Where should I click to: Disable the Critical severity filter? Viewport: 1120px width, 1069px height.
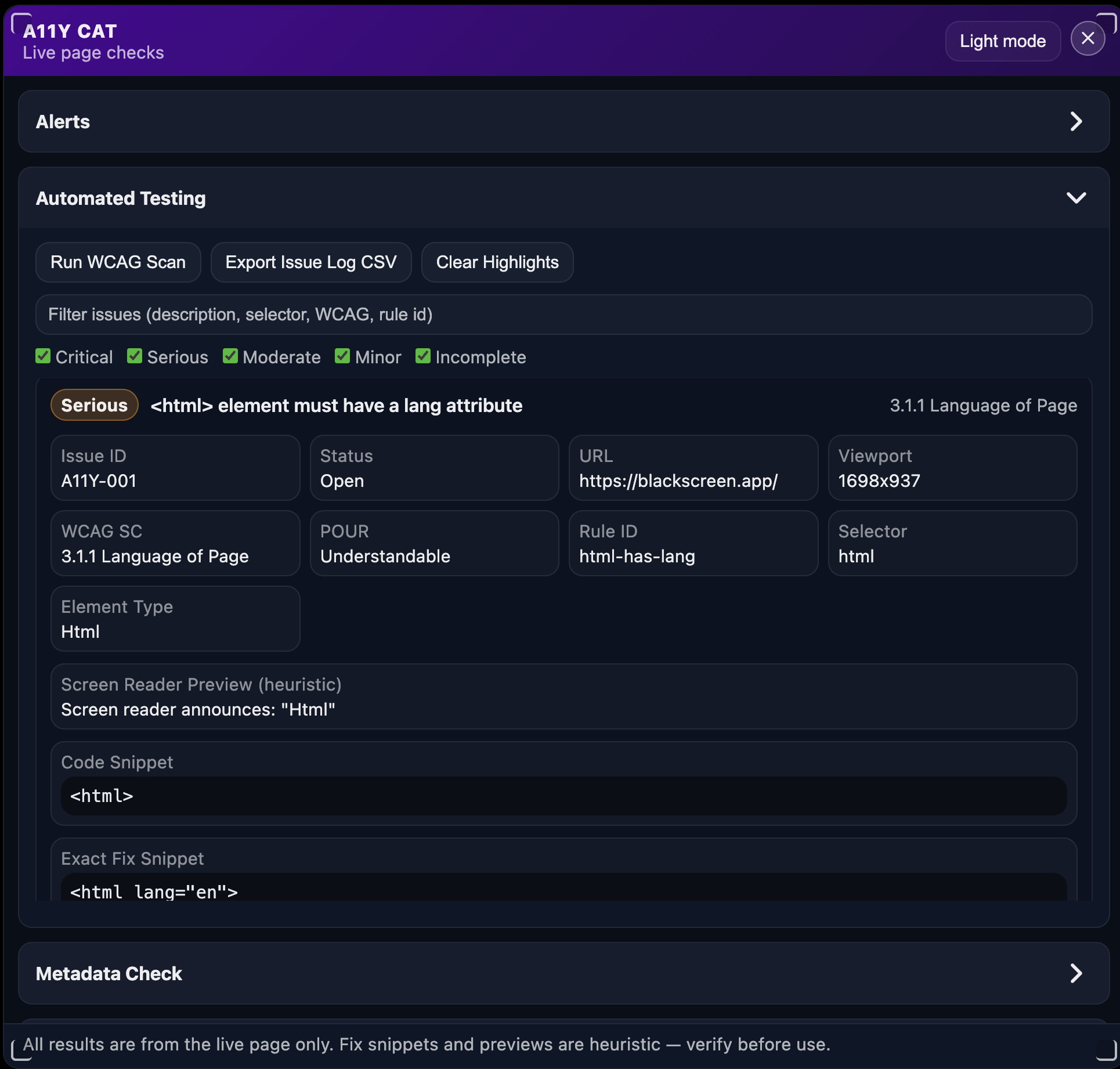tap(43, 356)
